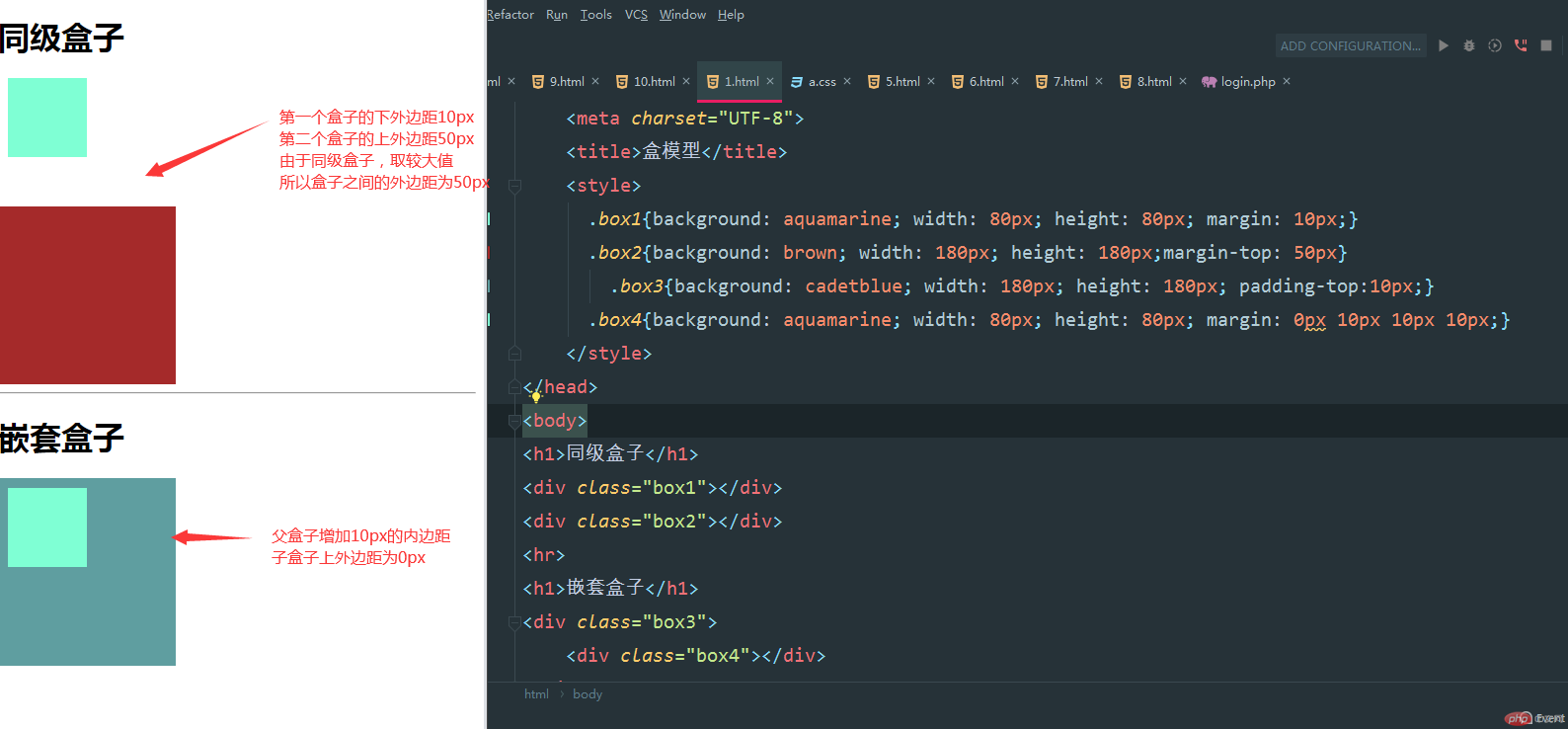Switch to the 9.html tab
The width and height of the screenshot is (1568, 729).
[x=567, y=82]
